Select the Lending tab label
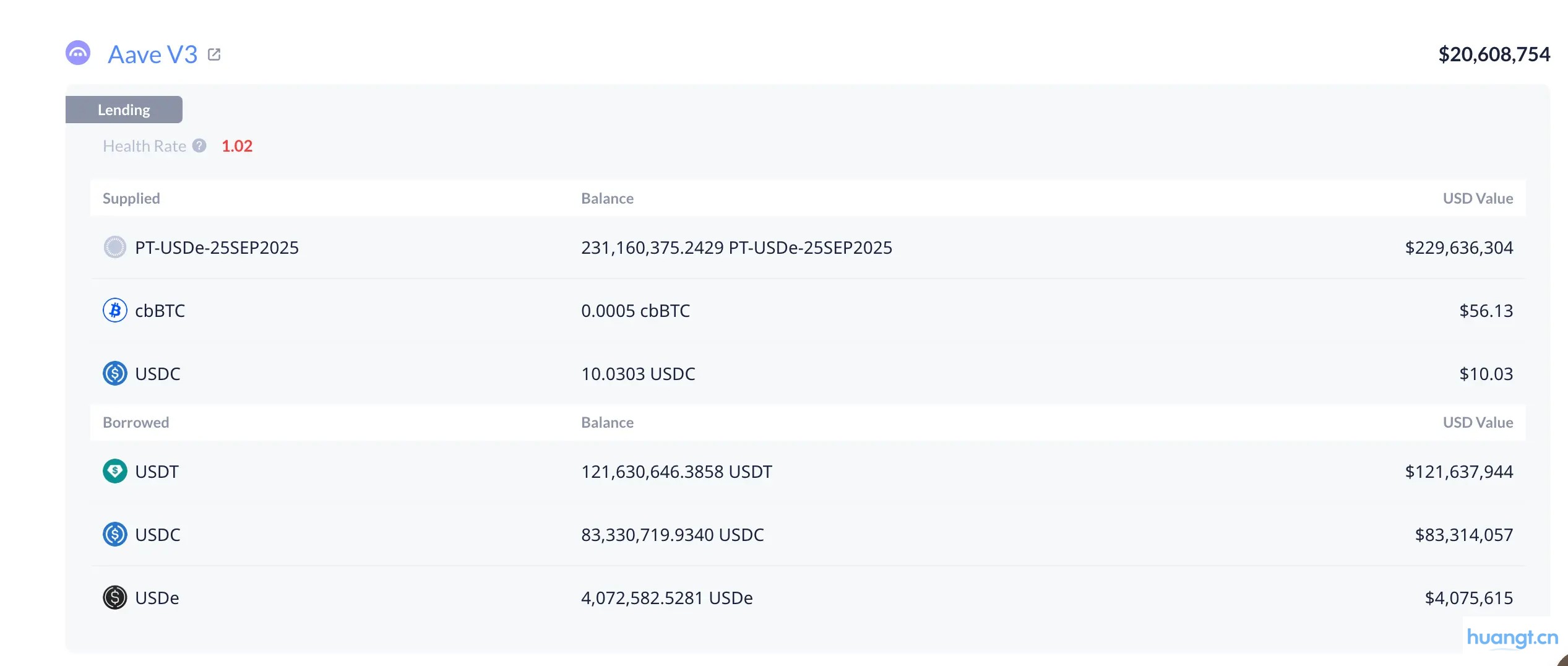The image size is (1568, 666). [123, 110]
